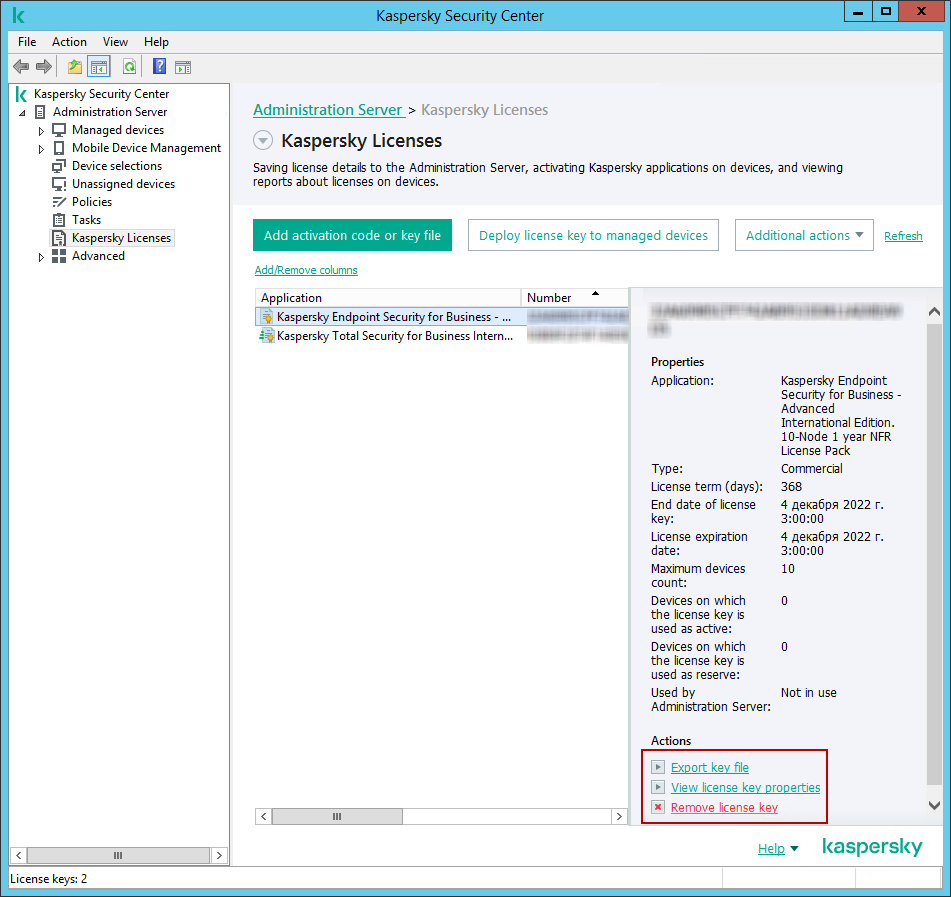This screenshot has width=951, height=897.
Task: Open the View menu
Action: point(115,42)
